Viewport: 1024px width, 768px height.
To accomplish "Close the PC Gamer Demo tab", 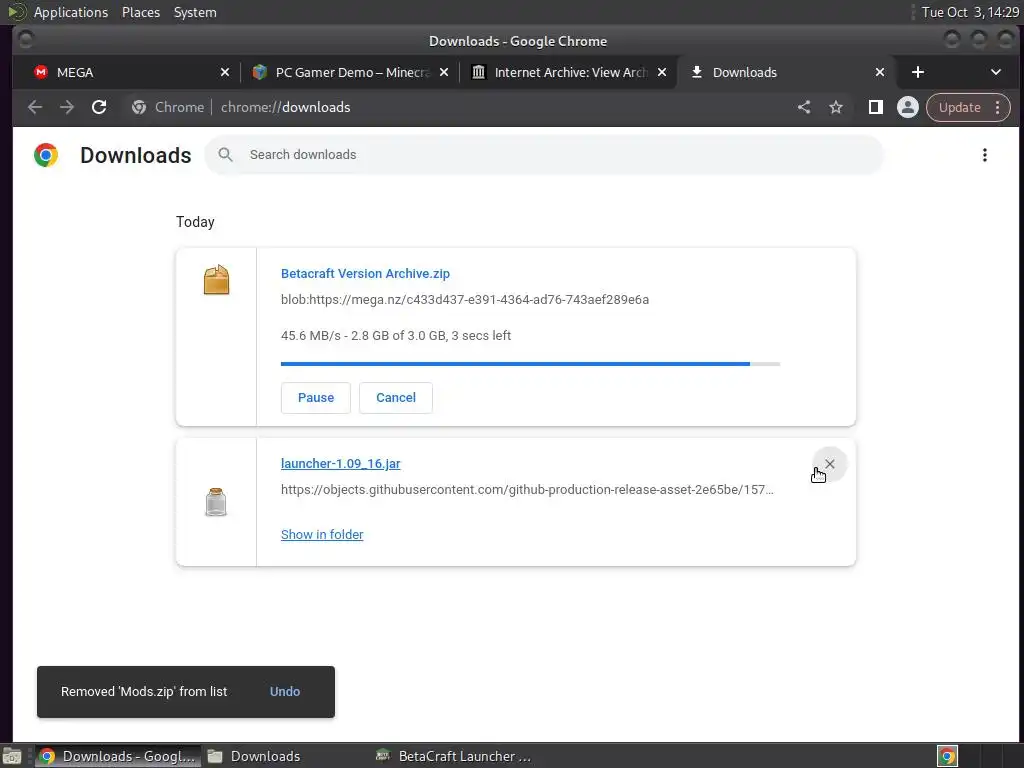I will pyautogui.click(x=444, y=72).
